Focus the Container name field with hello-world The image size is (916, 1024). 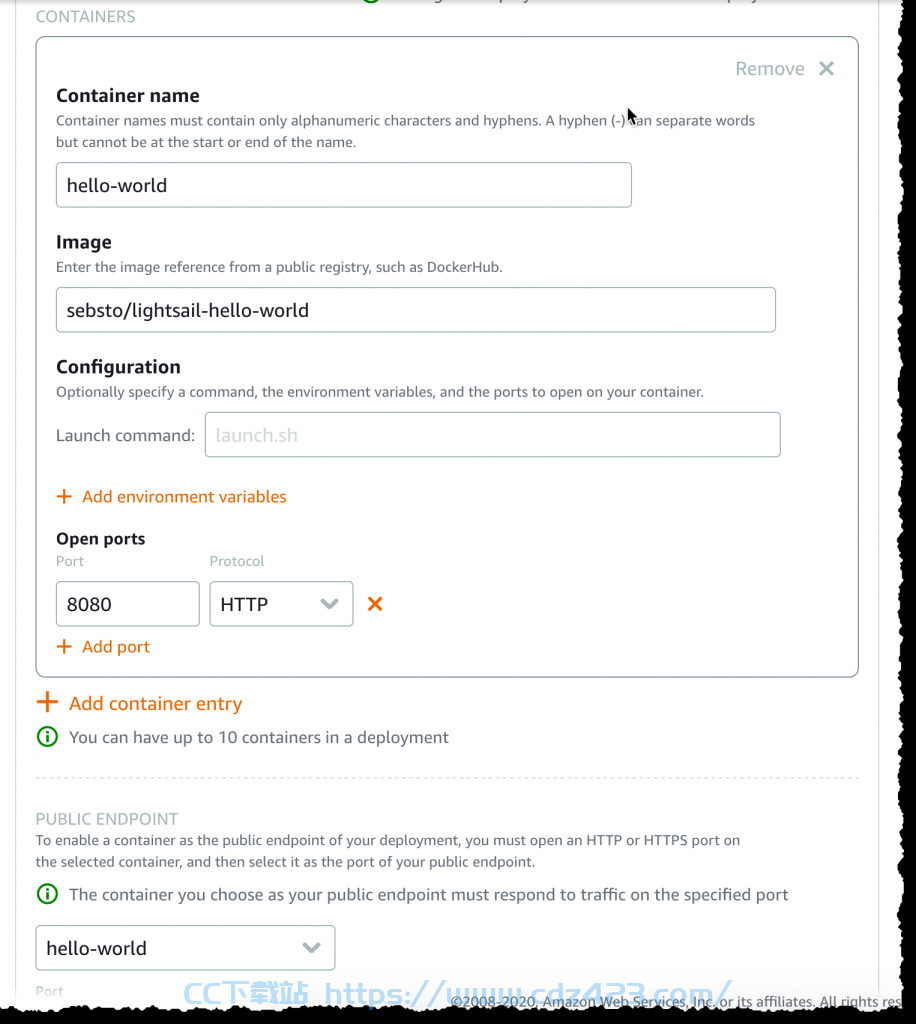tap(343, 185)
